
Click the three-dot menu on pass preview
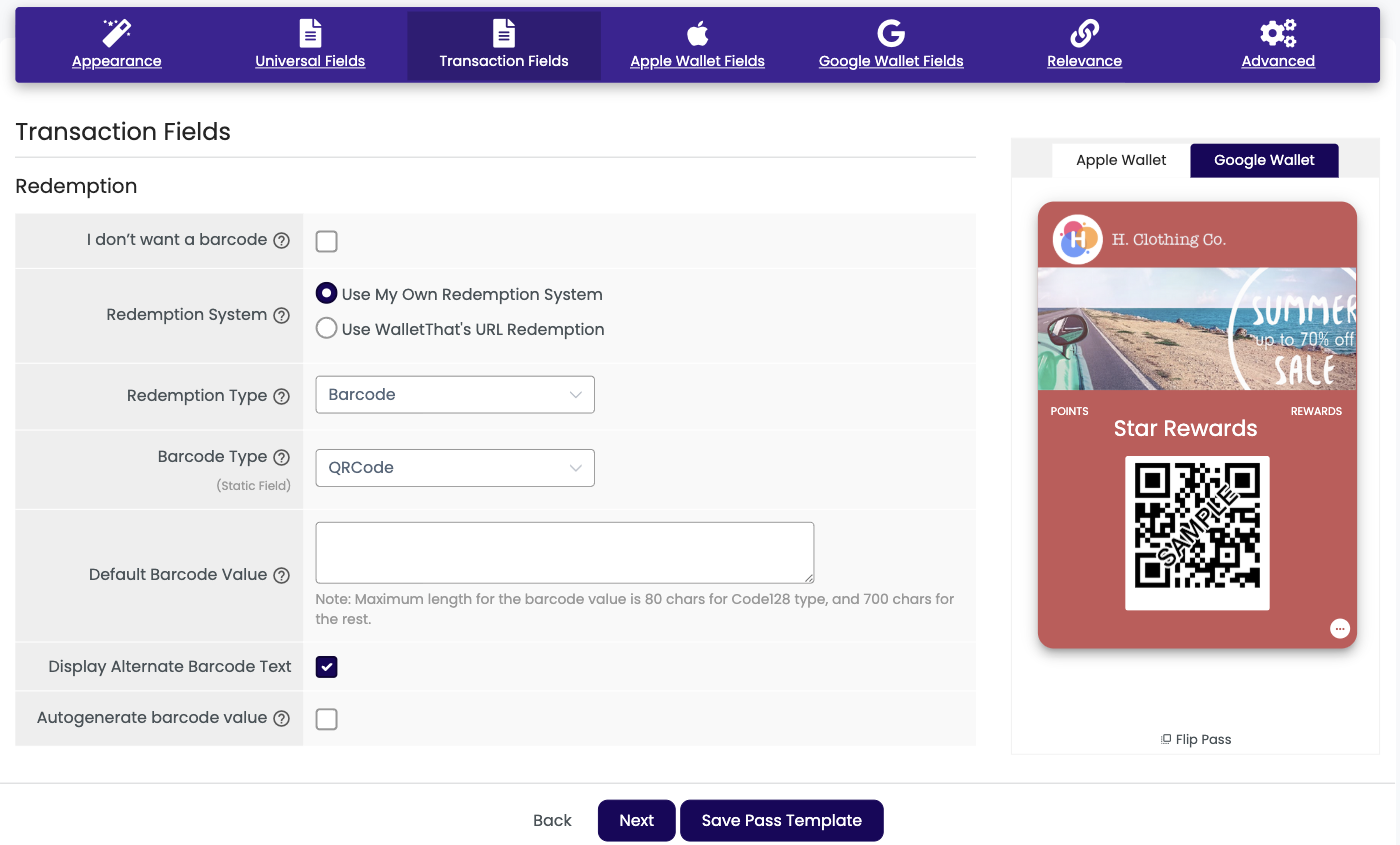[1340, 628]
